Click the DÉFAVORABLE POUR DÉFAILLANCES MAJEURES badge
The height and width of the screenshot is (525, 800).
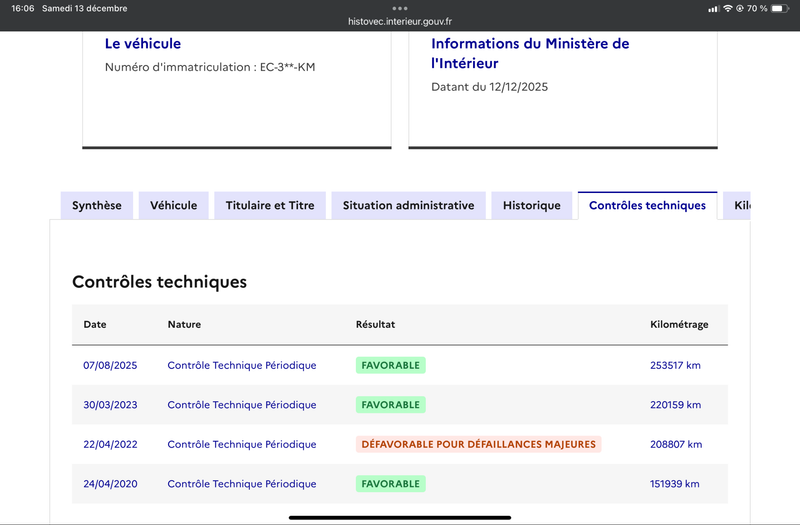tap(478, 444)
